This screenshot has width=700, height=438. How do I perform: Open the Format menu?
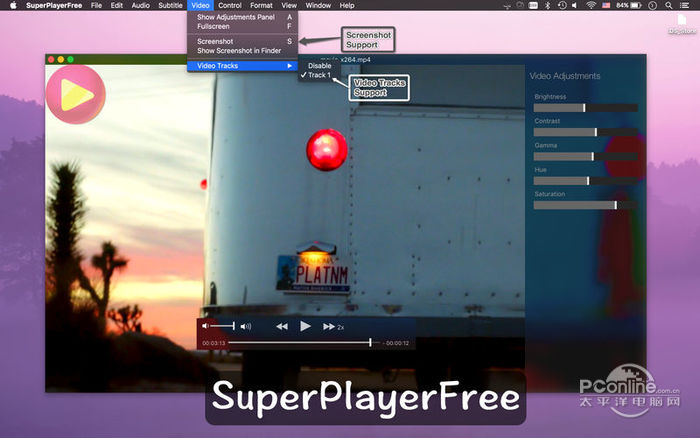coord(261,5)
